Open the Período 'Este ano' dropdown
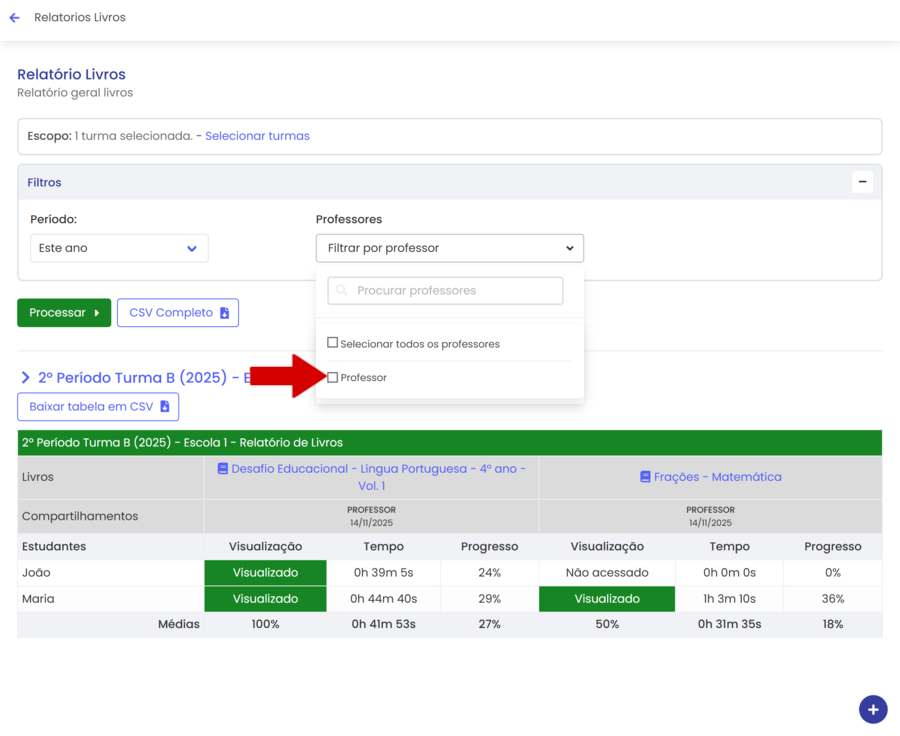The width and height of the screenshot is (900, 736). point(119,248)
